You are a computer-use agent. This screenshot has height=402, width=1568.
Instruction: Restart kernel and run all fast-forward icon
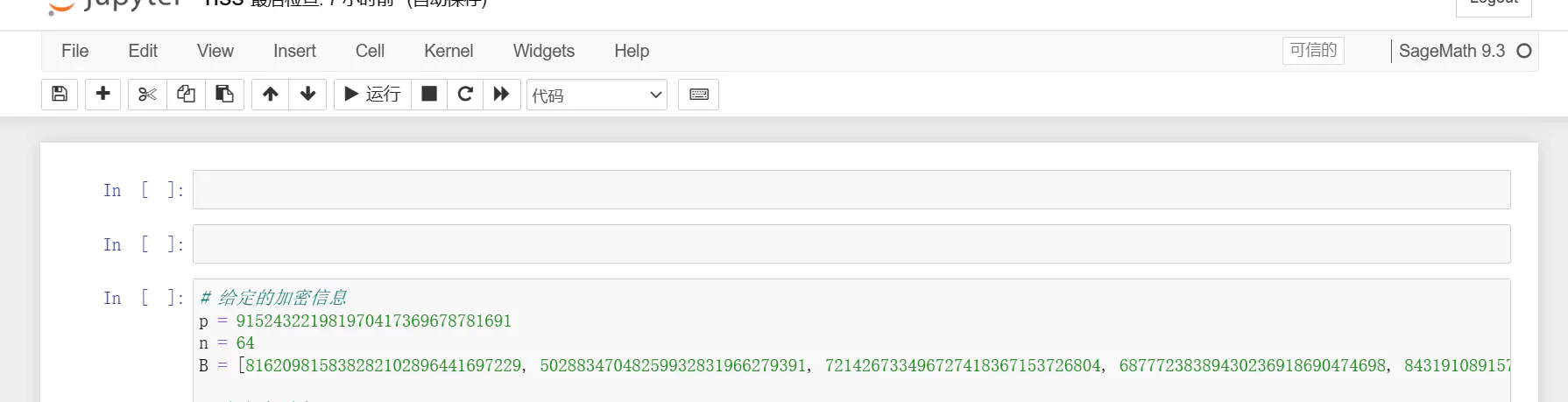click(501, 94)
